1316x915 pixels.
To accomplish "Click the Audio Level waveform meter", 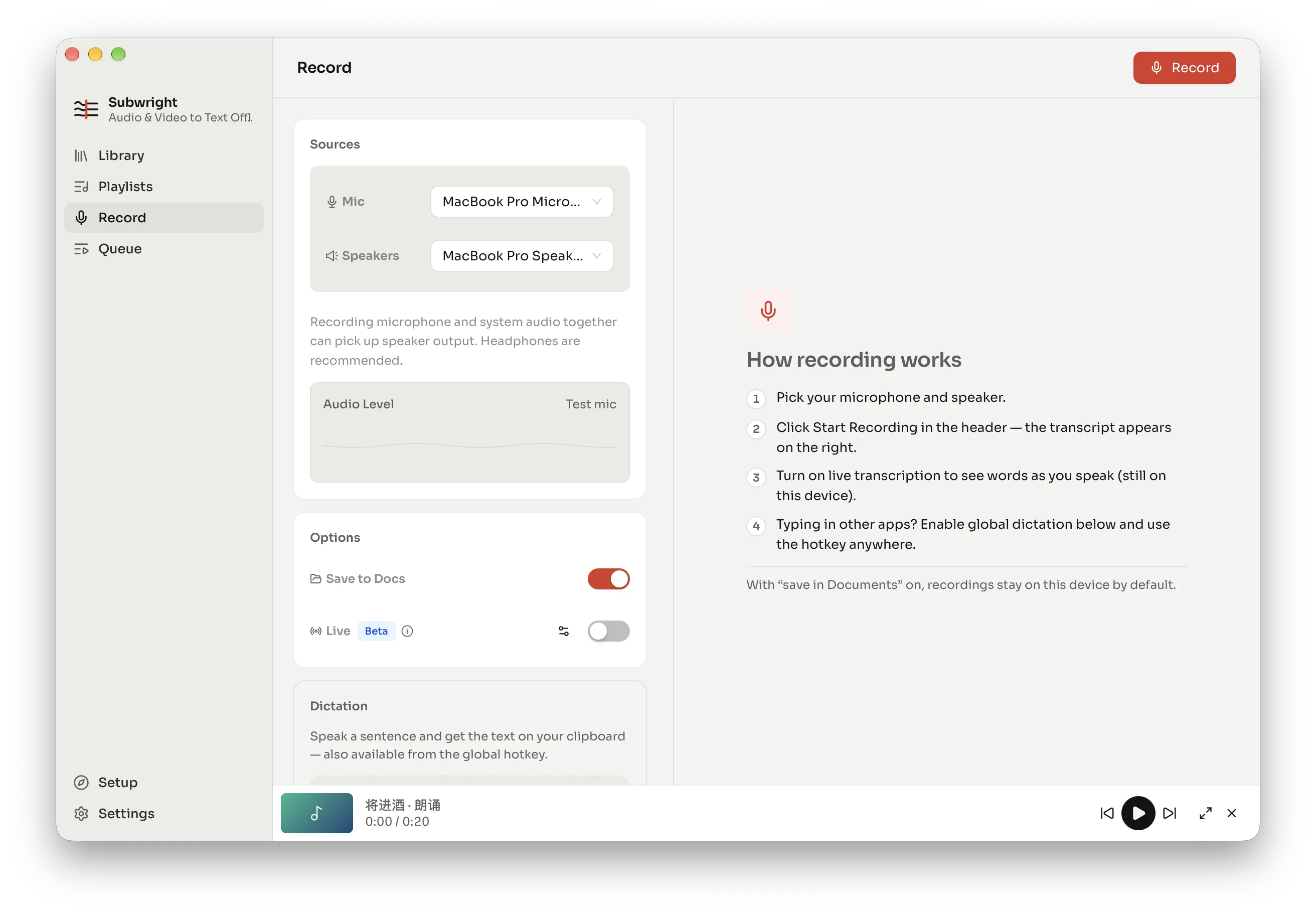I will (469, 445).
